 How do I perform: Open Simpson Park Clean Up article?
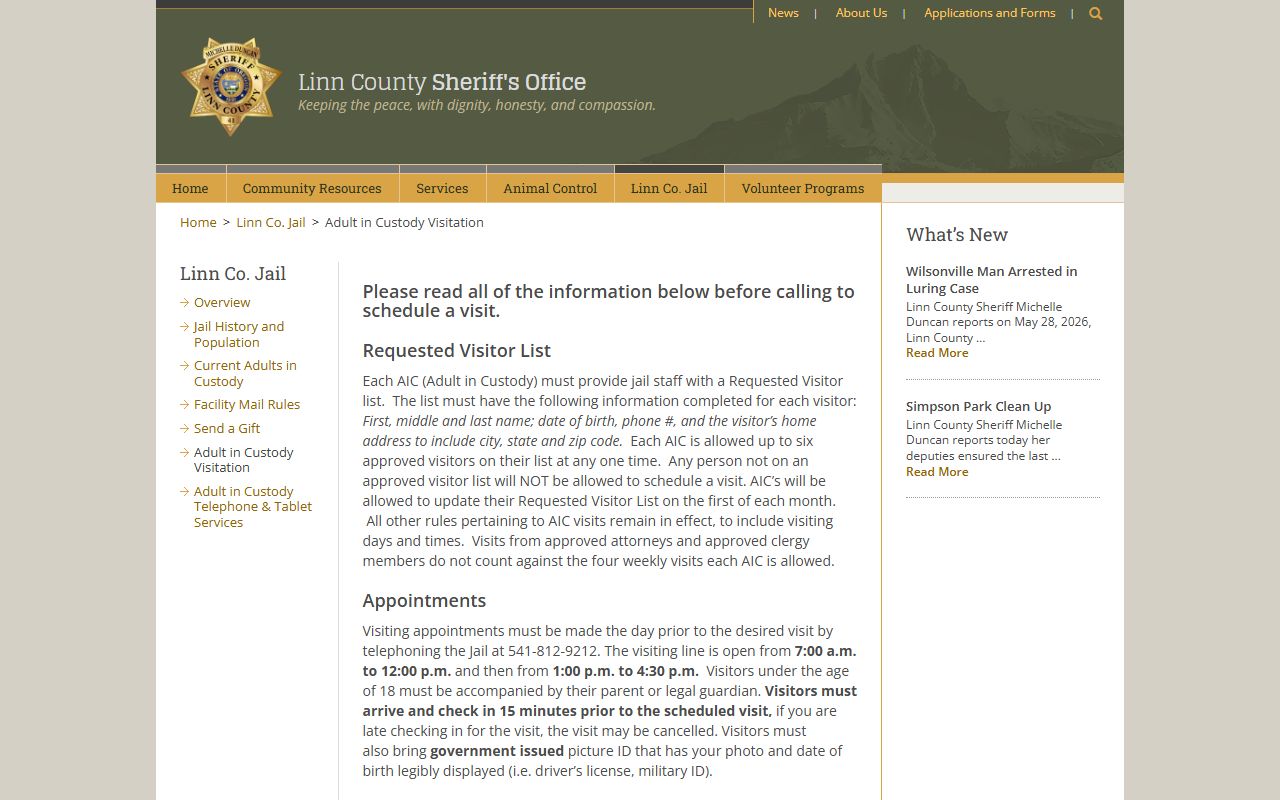[x=978, y=406]
